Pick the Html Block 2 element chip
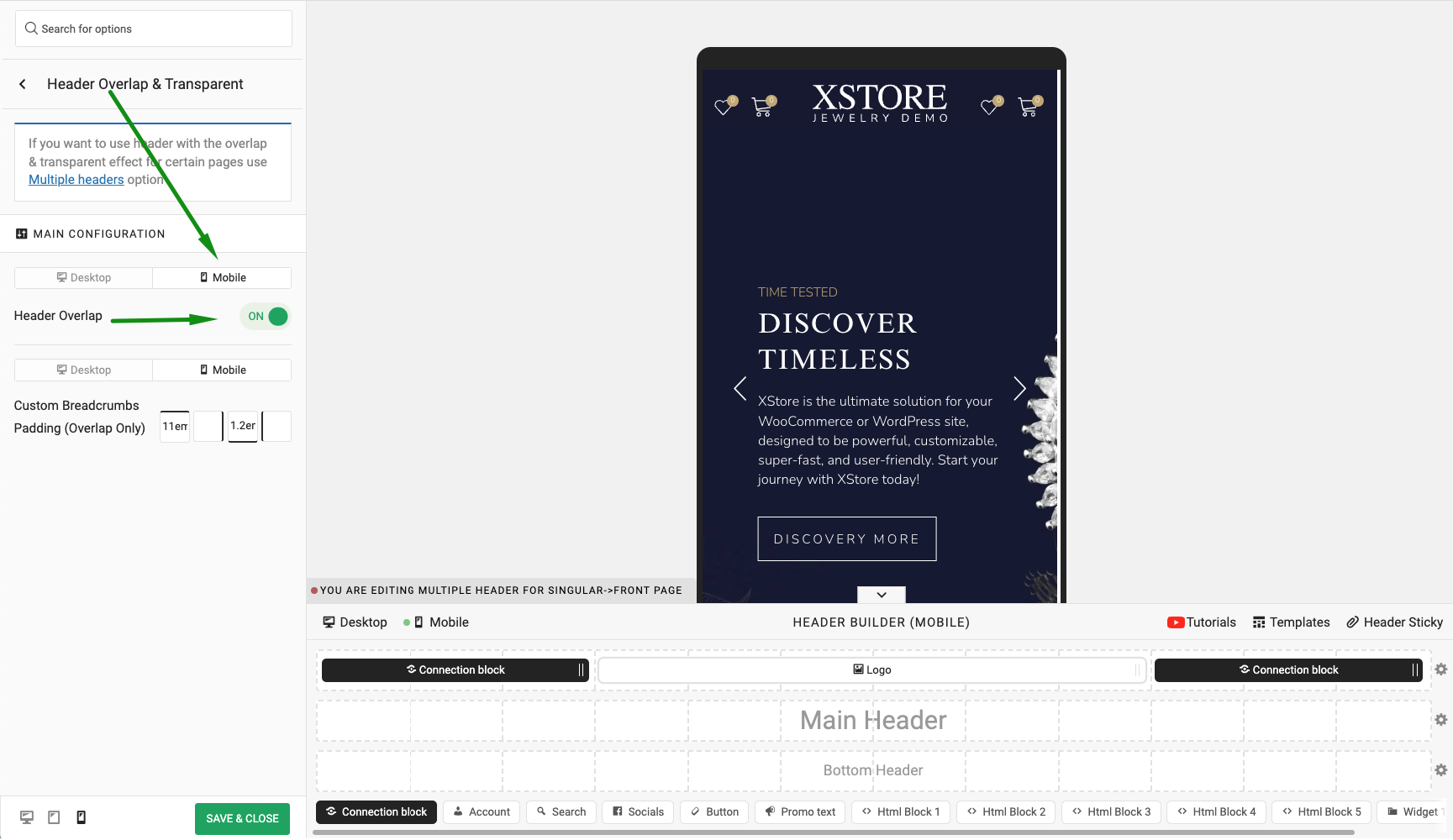The width and height of the screenshot is (1453, 840). pyautogui.click(x=1006, y=812)
